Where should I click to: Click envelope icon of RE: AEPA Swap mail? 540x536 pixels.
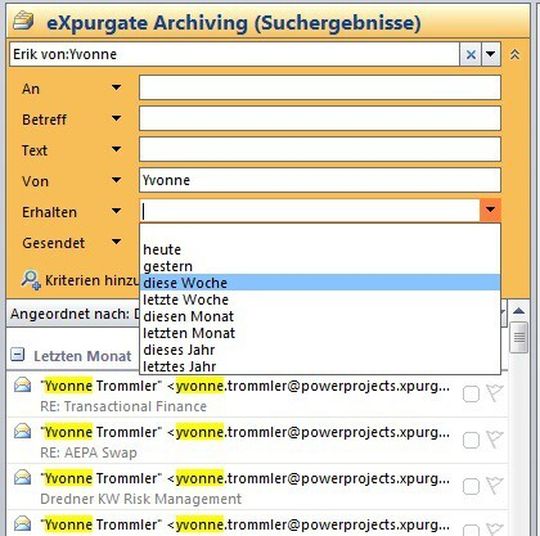tap(22, 431)
